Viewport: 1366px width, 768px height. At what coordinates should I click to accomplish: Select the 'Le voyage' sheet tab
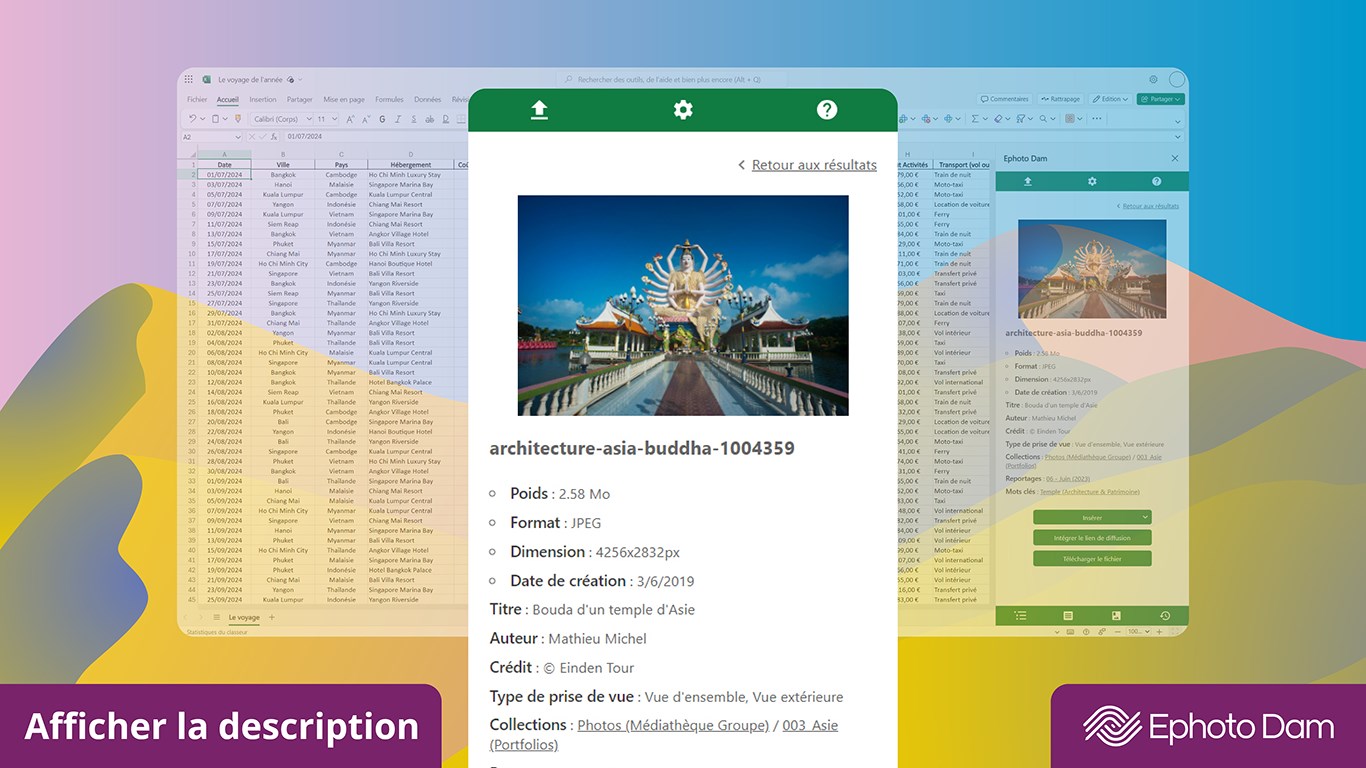(x=244, y=618)
